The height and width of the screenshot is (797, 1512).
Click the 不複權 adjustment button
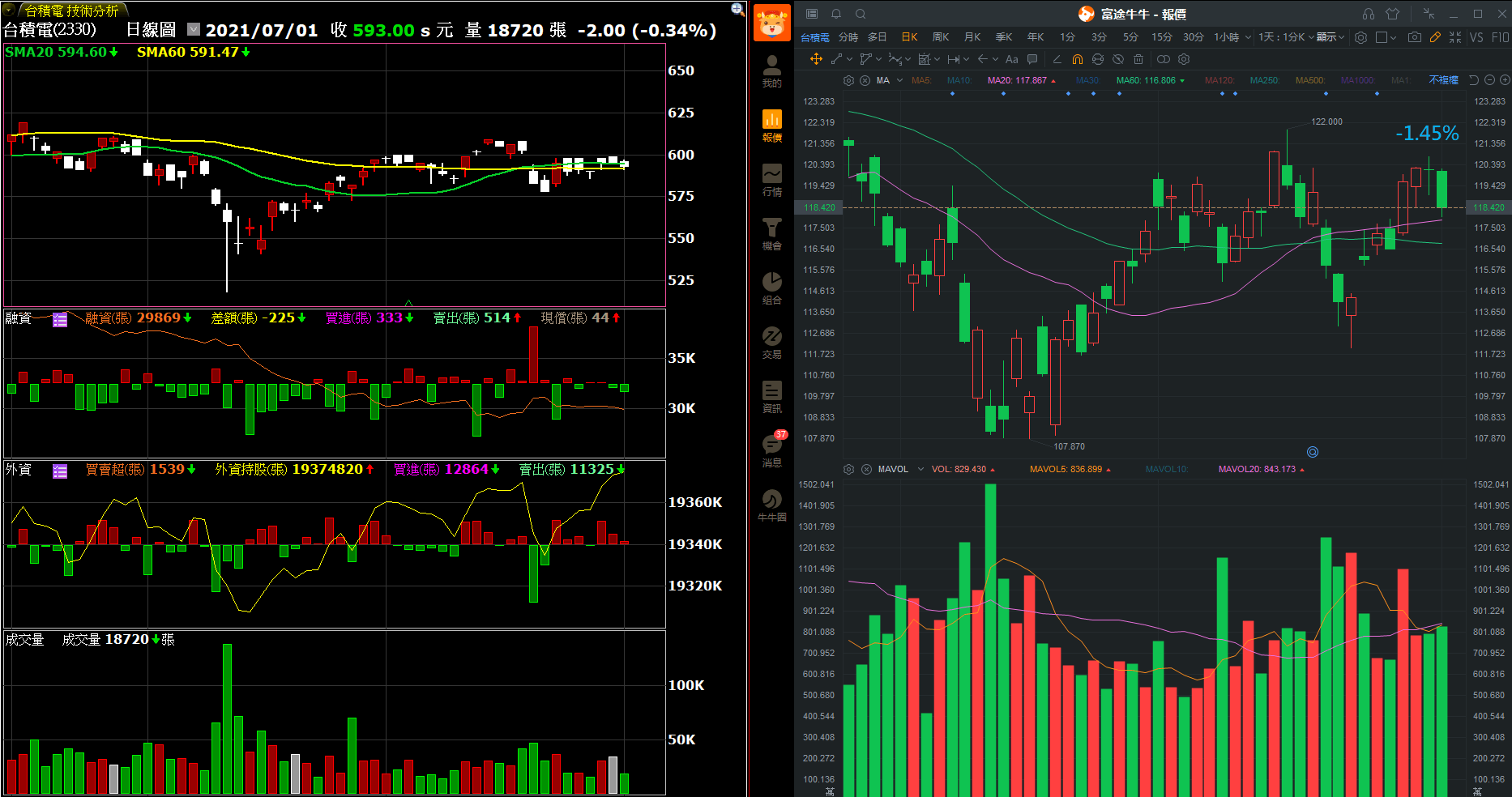[x=1443, y=80]
